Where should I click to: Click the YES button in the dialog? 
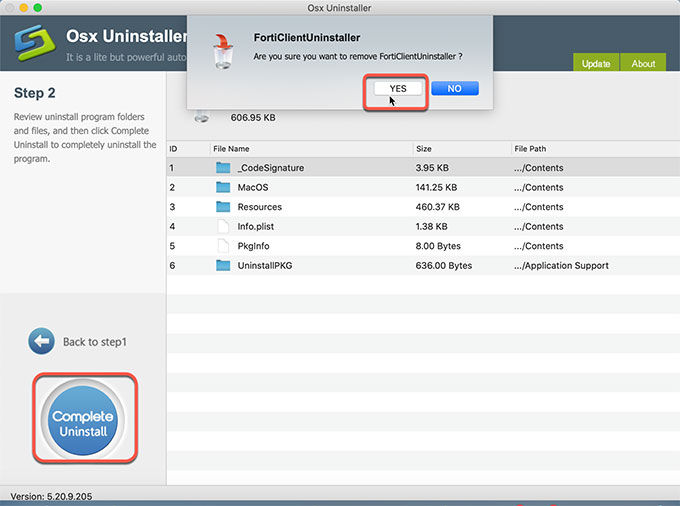[x=398, y=88]
